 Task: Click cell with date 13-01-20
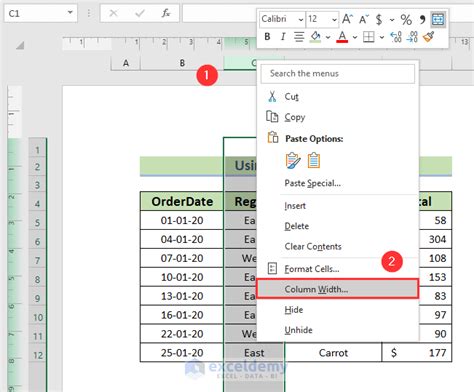click(x=182, y=296)
